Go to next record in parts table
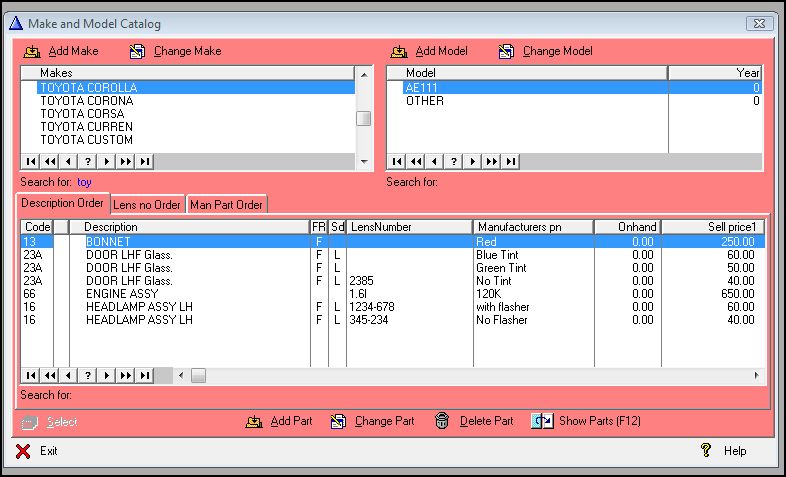The image size is (786, 477). [107, 375]
